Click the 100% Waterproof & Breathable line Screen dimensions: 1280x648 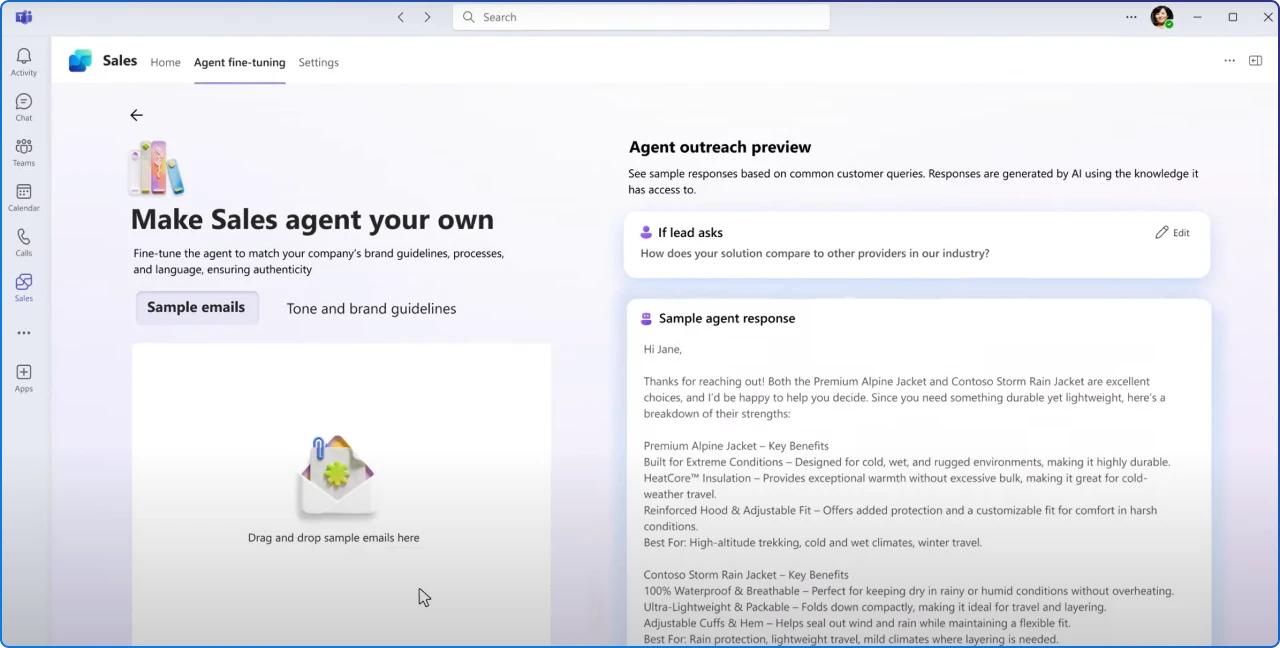908,591
